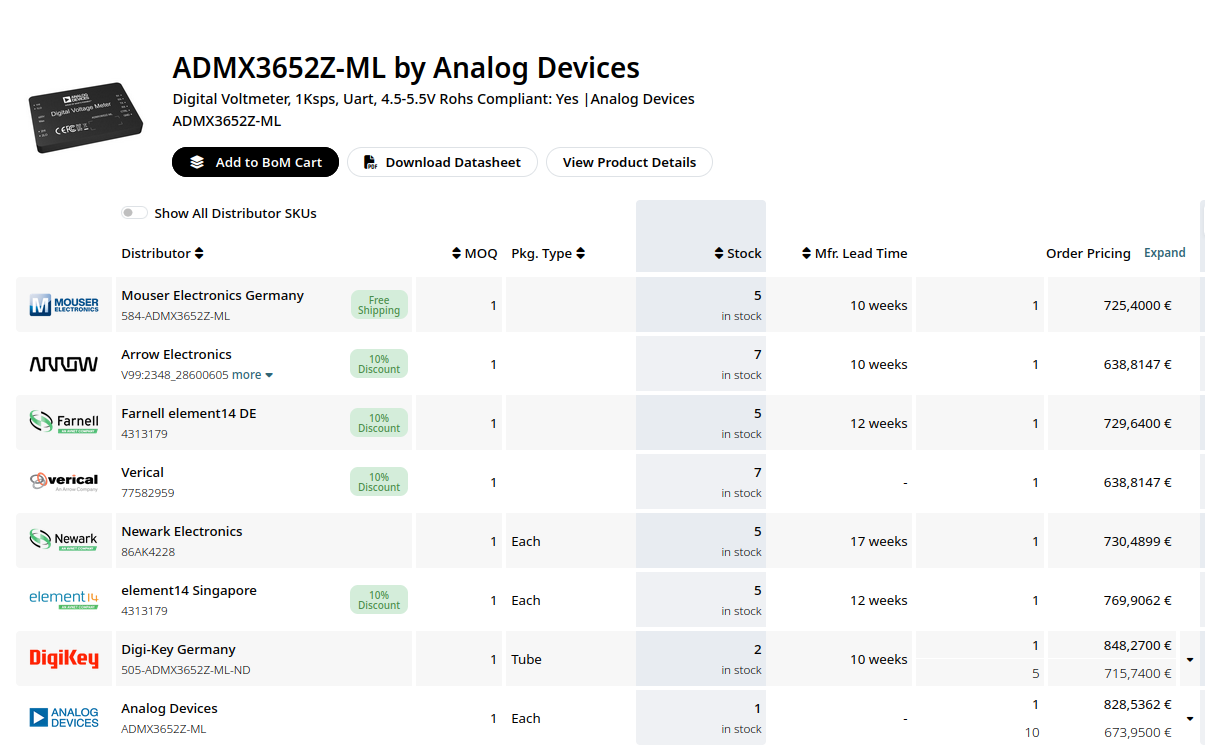Click Verical 10% Discount badge

(379, 482)
